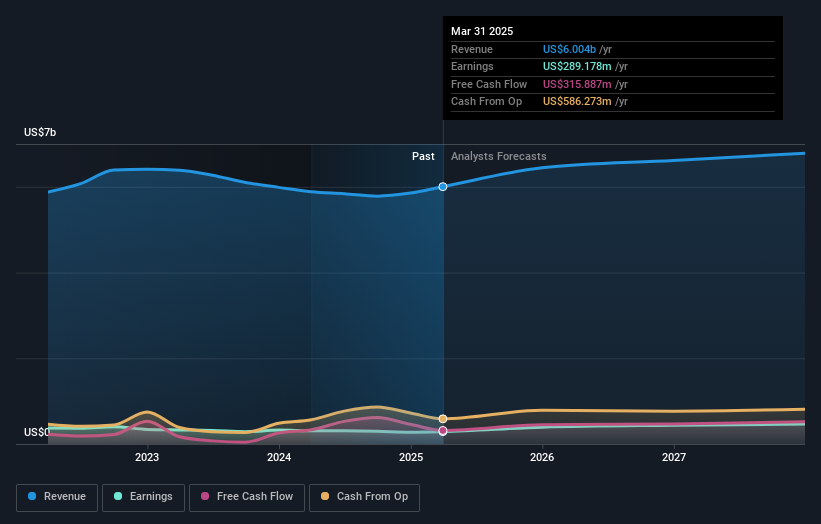The width and height of the screenshot is (821, 524).
Task: Click the 2026 x-axis label
Action: click(542, 458)
